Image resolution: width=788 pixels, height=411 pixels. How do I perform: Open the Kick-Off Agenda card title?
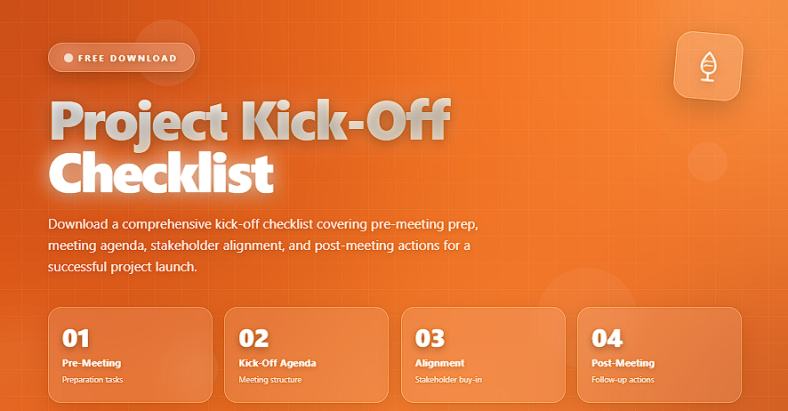point(277,363)
